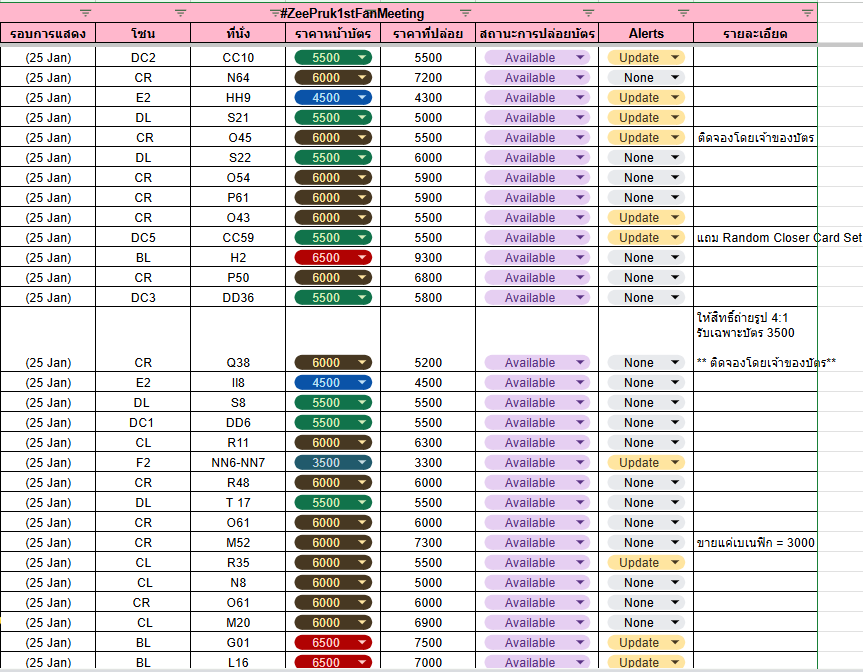The height and width of the screenshot is (672, 863).
Task: Open Available status dropdown in S21 row
Action: 537,118
